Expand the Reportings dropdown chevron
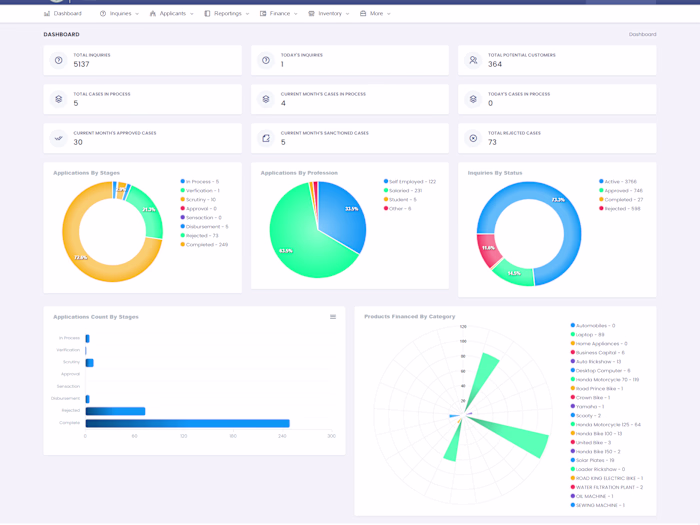This screenshot has width=700, height=525. [x=248, y=14]
